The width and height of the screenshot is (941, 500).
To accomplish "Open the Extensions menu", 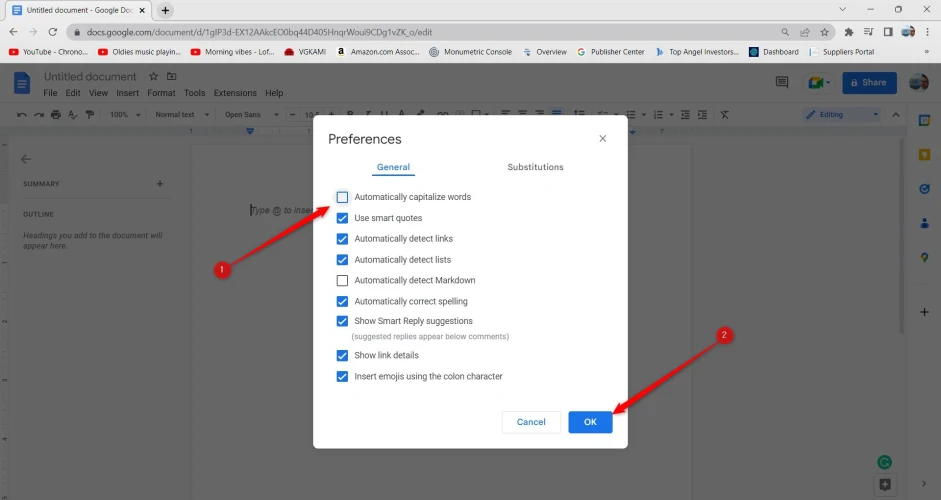I will point(235,93).
